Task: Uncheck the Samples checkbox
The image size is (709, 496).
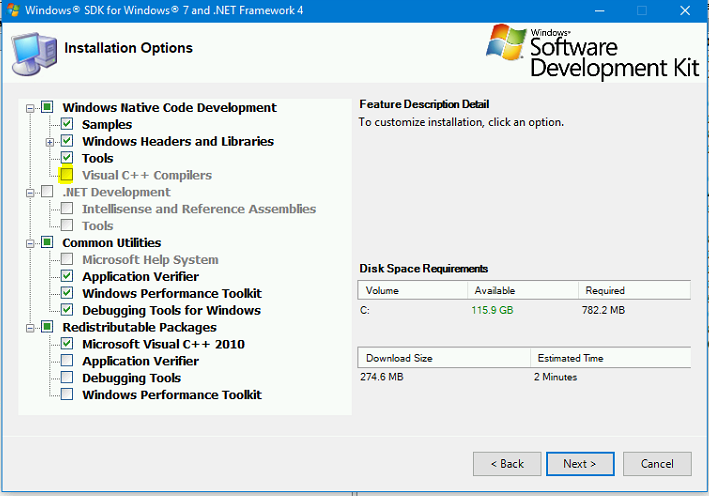Action: click(x=67, y=124)
